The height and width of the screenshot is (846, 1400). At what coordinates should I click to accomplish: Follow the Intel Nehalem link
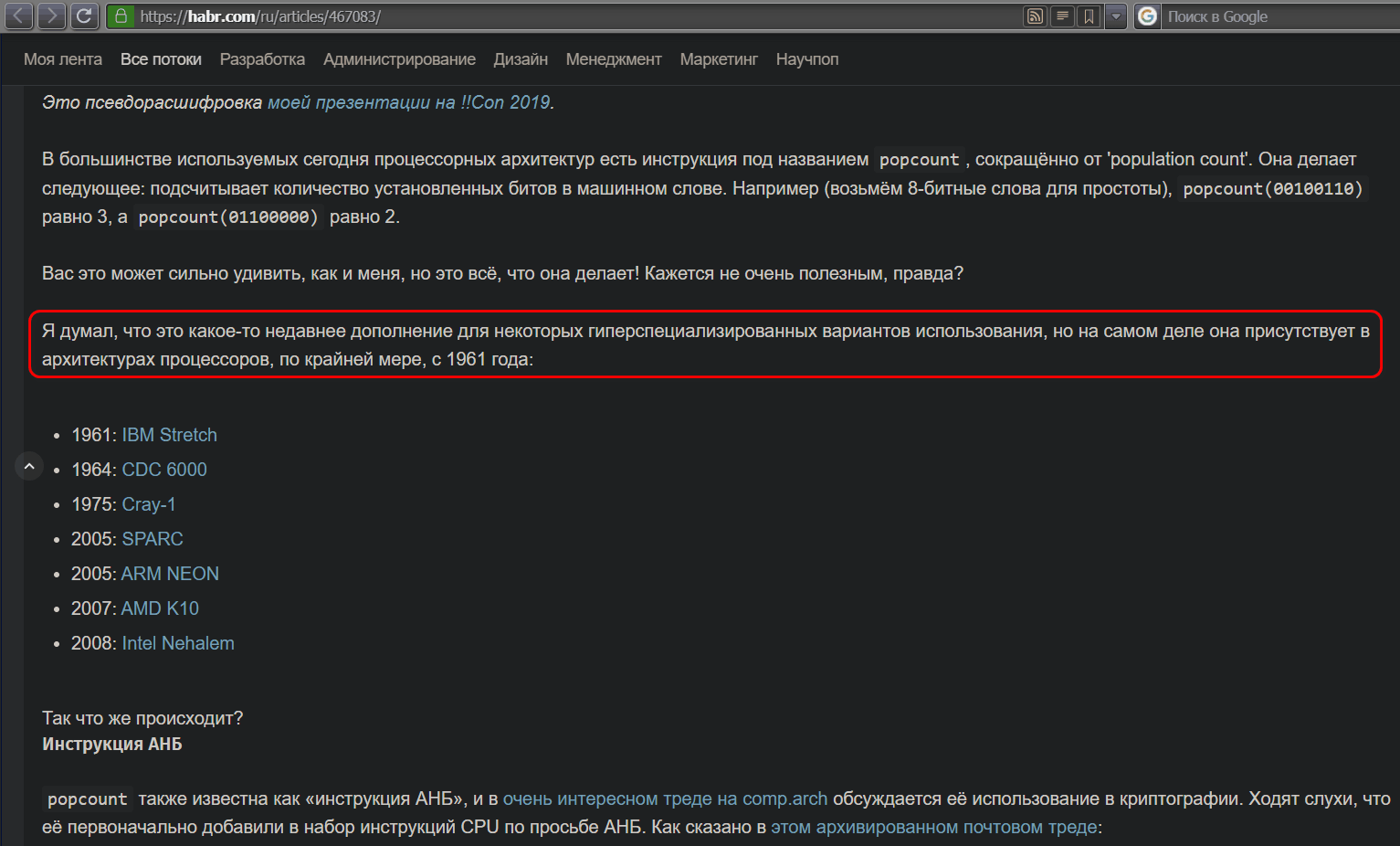[178, 643]
